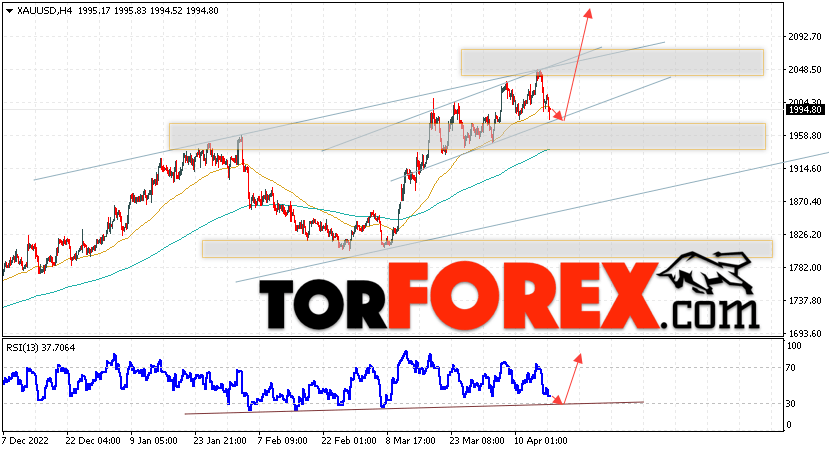Click the RSI 100 level label
This screenshot has height=452, width=829.
tap(794, 346)
